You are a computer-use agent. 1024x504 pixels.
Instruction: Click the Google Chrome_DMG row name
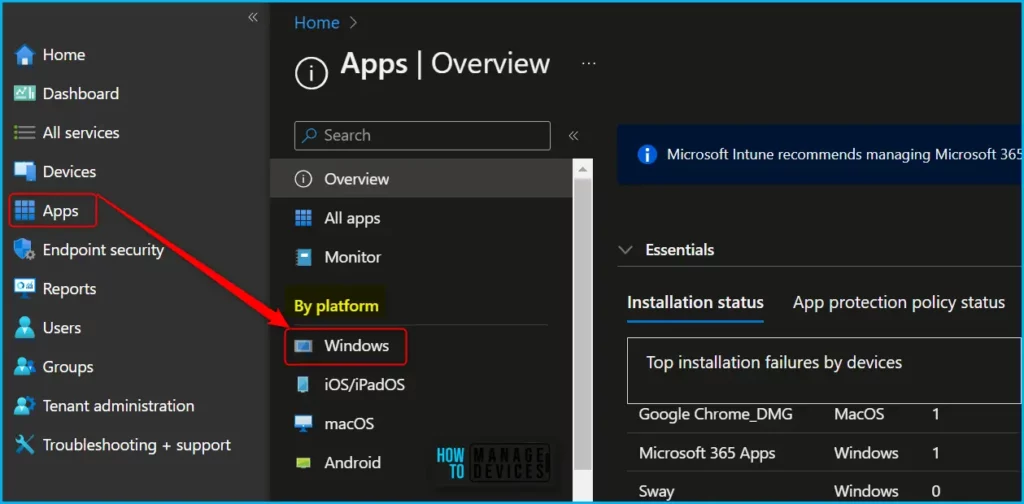pyautogui.click(x=715, y=415)
